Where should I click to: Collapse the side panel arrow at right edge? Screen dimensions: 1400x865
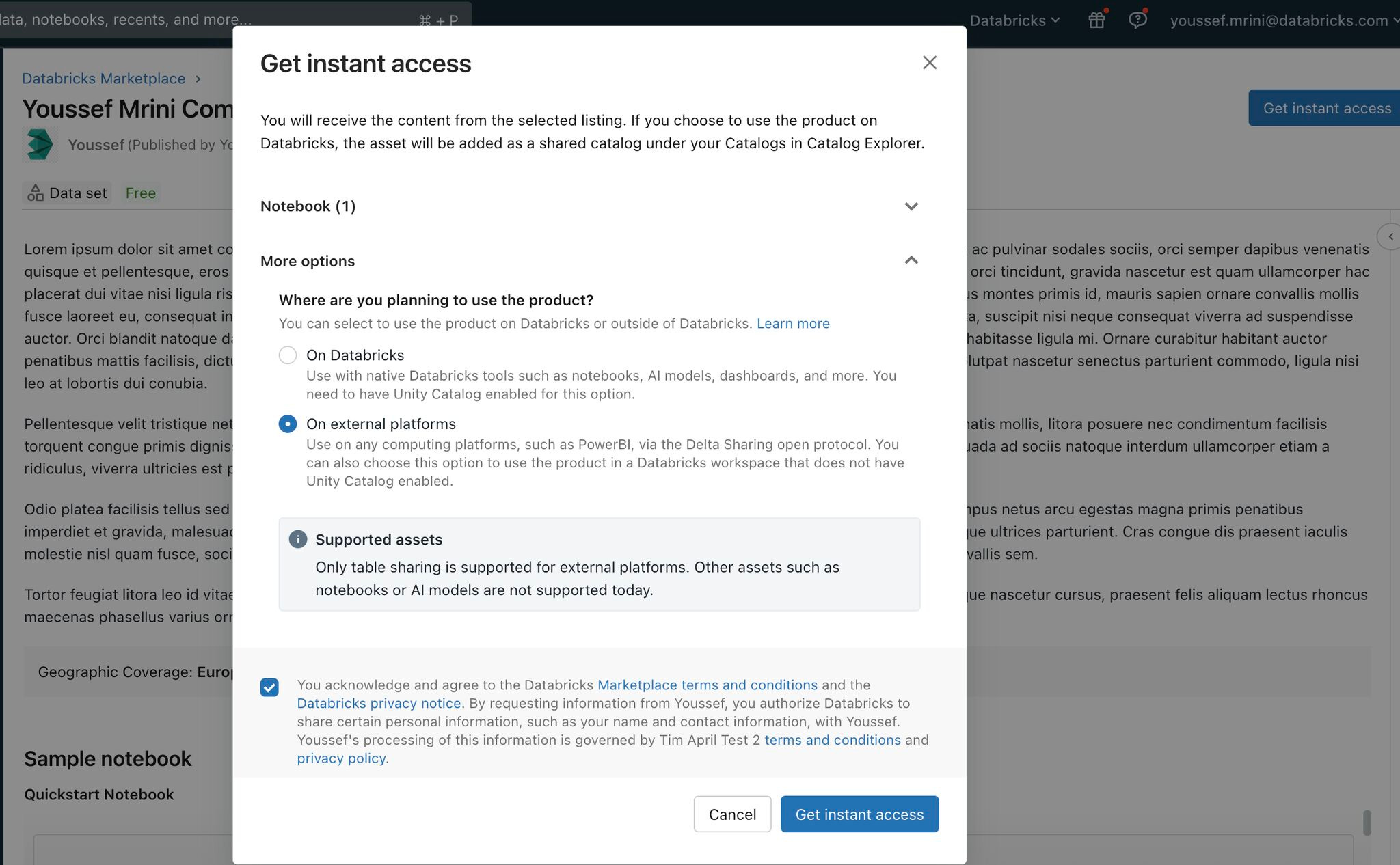point(1390,236)
